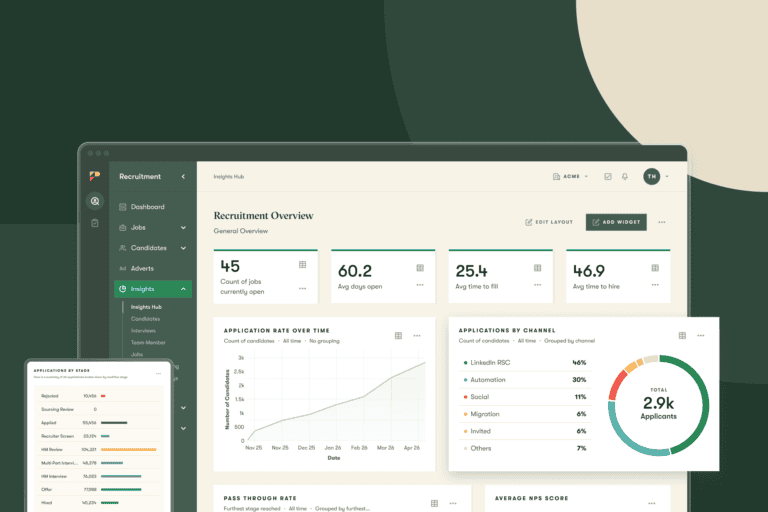Click the Automation channel row
Image resolution: width=768 pixels, height=512 pixels.
[x=525, y=380]
